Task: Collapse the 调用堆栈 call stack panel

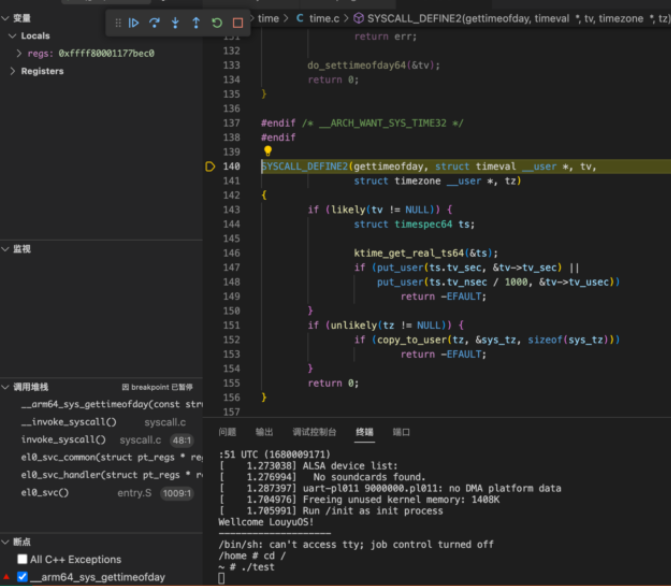Action: (x=6, y=387)
